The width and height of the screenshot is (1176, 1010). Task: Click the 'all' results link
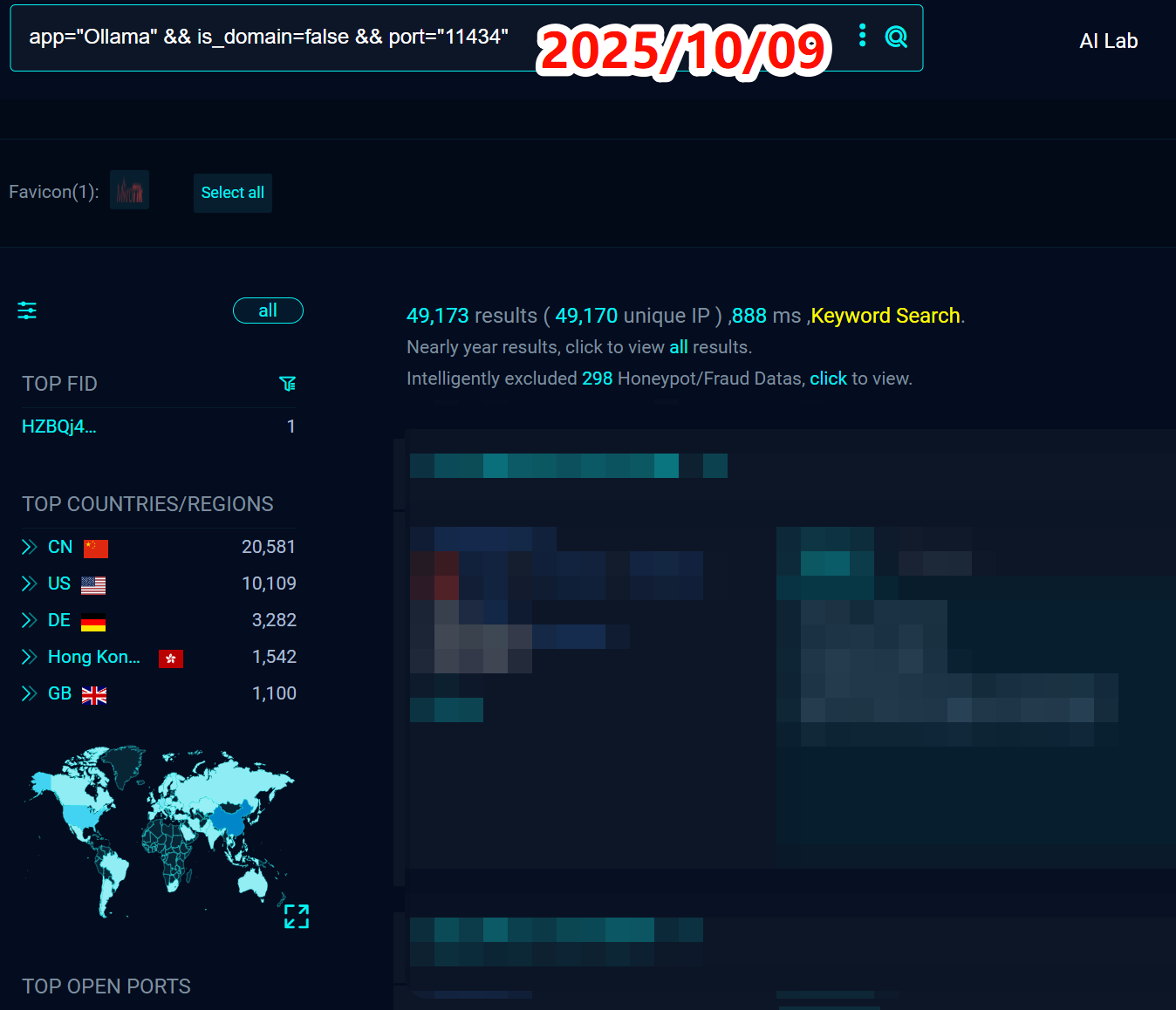click(678, 347)
